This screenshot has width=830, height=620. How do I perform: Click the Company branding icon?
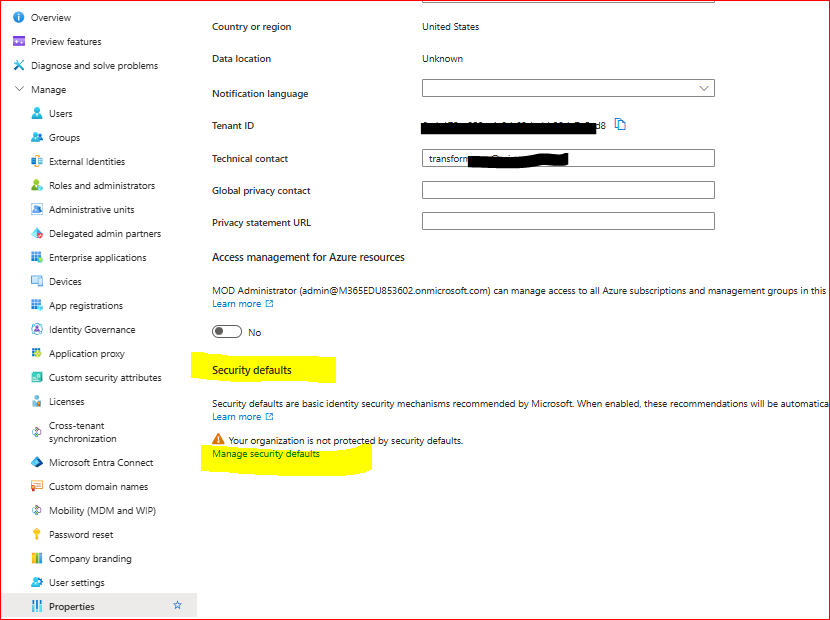pos(37,558)
